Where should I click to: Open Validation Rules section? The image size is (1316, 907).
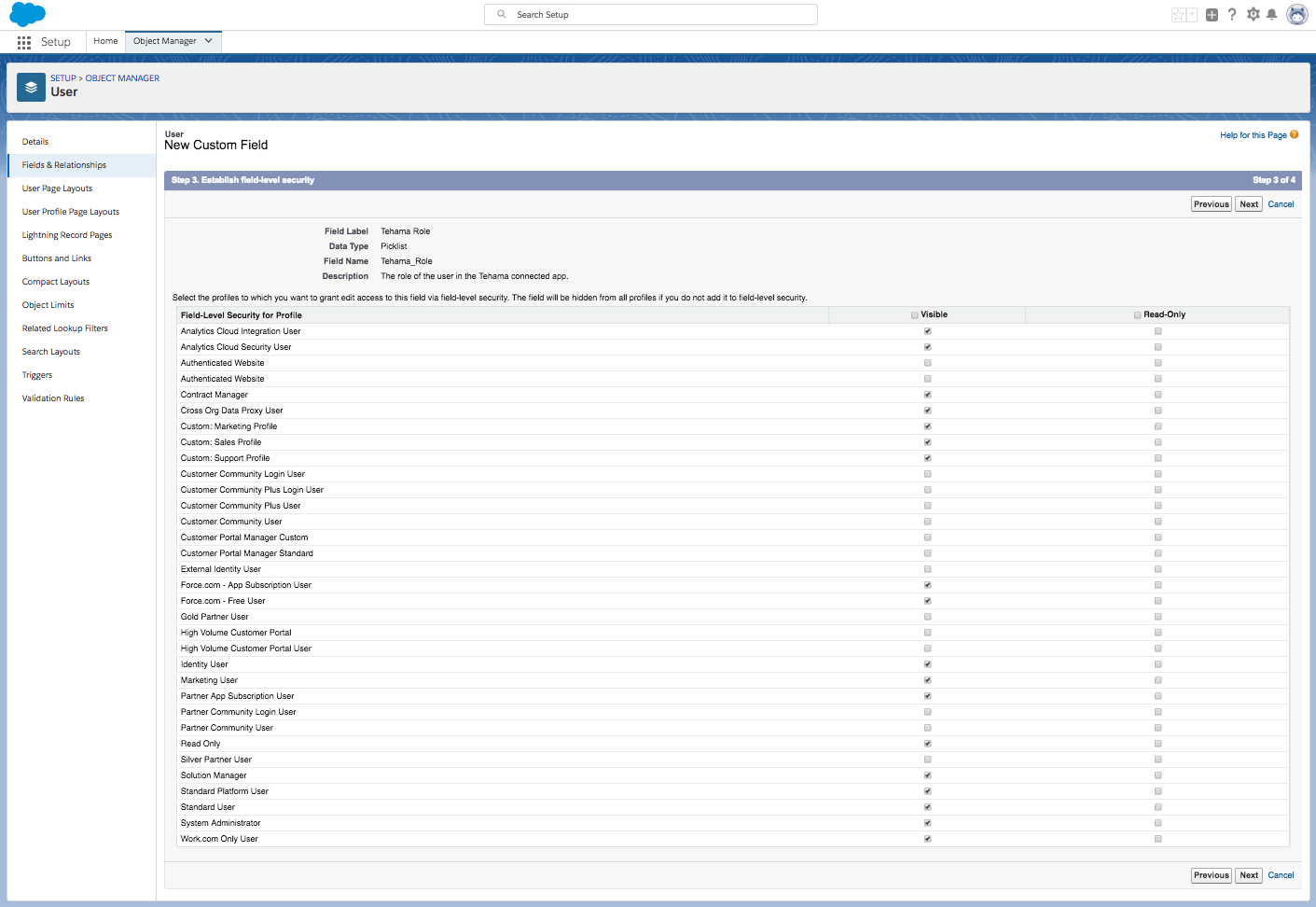[53, 398]
